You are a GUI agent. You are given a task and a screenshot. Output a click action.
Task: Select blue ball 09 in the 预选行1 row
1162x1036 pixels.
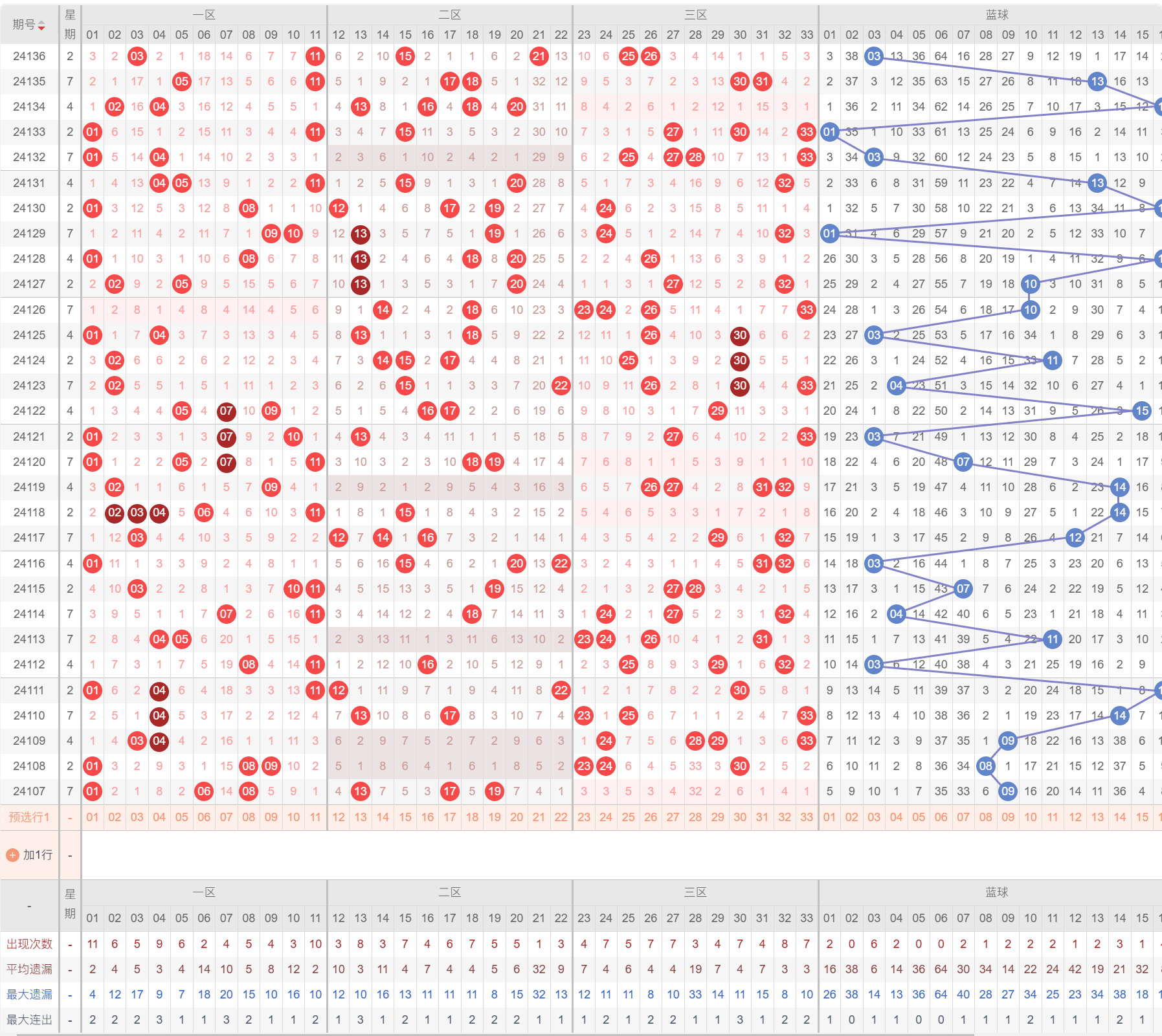(x=1008, y=817)
